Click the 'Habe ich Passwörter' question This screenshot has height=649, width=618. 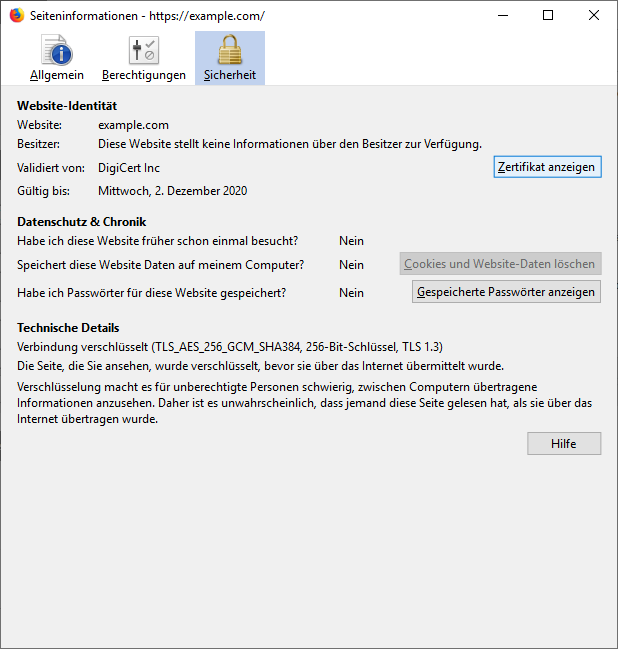click(151, 293)
